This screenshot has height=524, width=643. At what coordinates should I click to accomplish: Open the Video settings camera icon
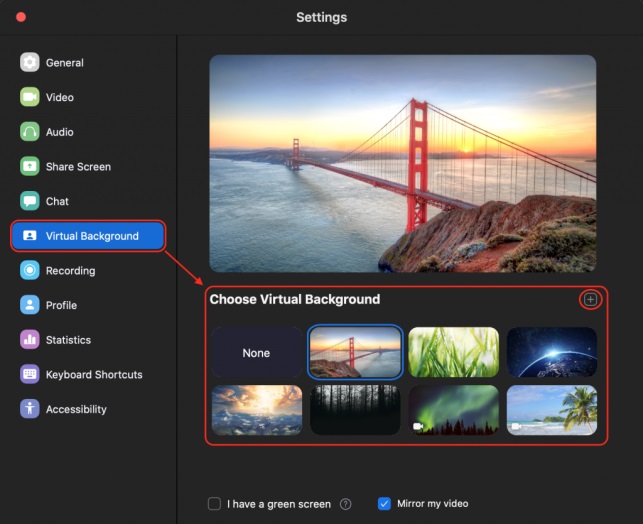coord(30,97)
